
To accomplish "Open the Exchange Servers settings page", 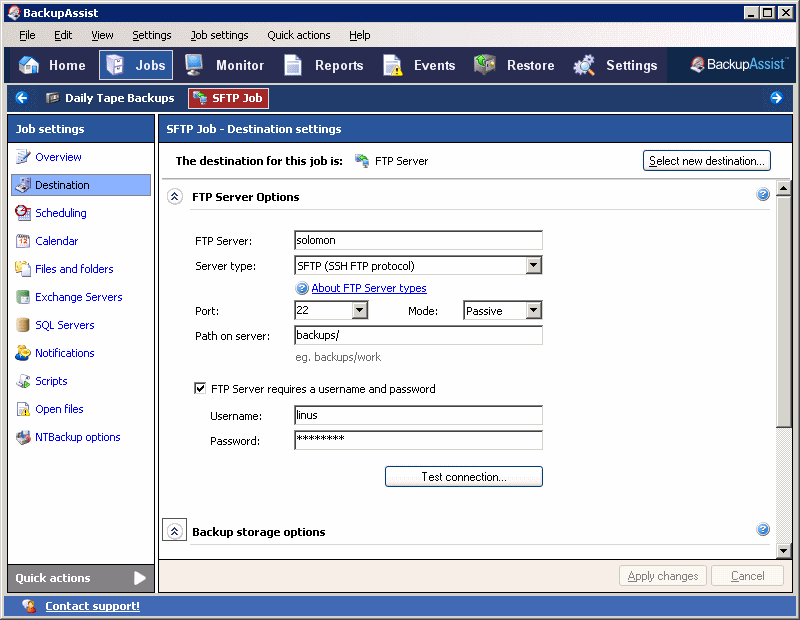I will pos(79,296).
